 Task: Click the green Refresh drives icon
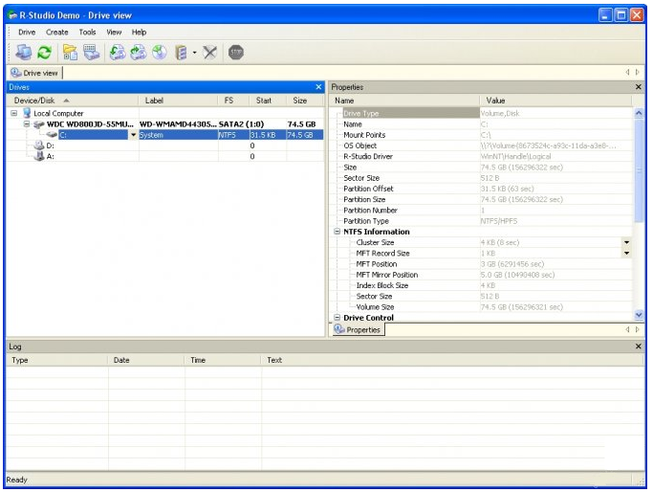[45, 52]
